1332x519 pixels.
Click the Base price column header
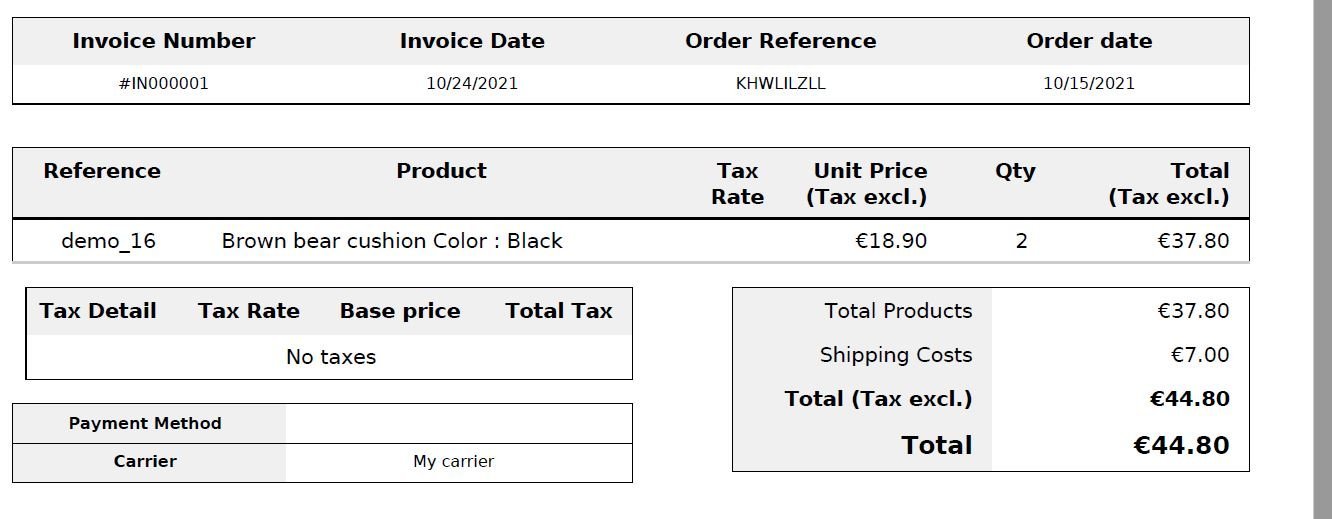pos(400,311)
